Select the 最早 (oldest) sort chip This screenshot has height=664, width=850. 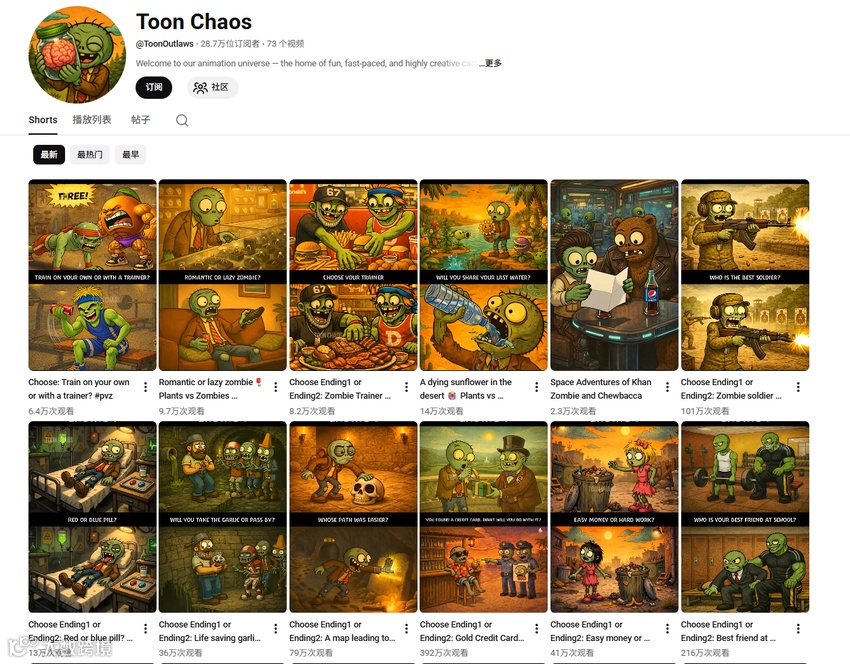[131, 154]
